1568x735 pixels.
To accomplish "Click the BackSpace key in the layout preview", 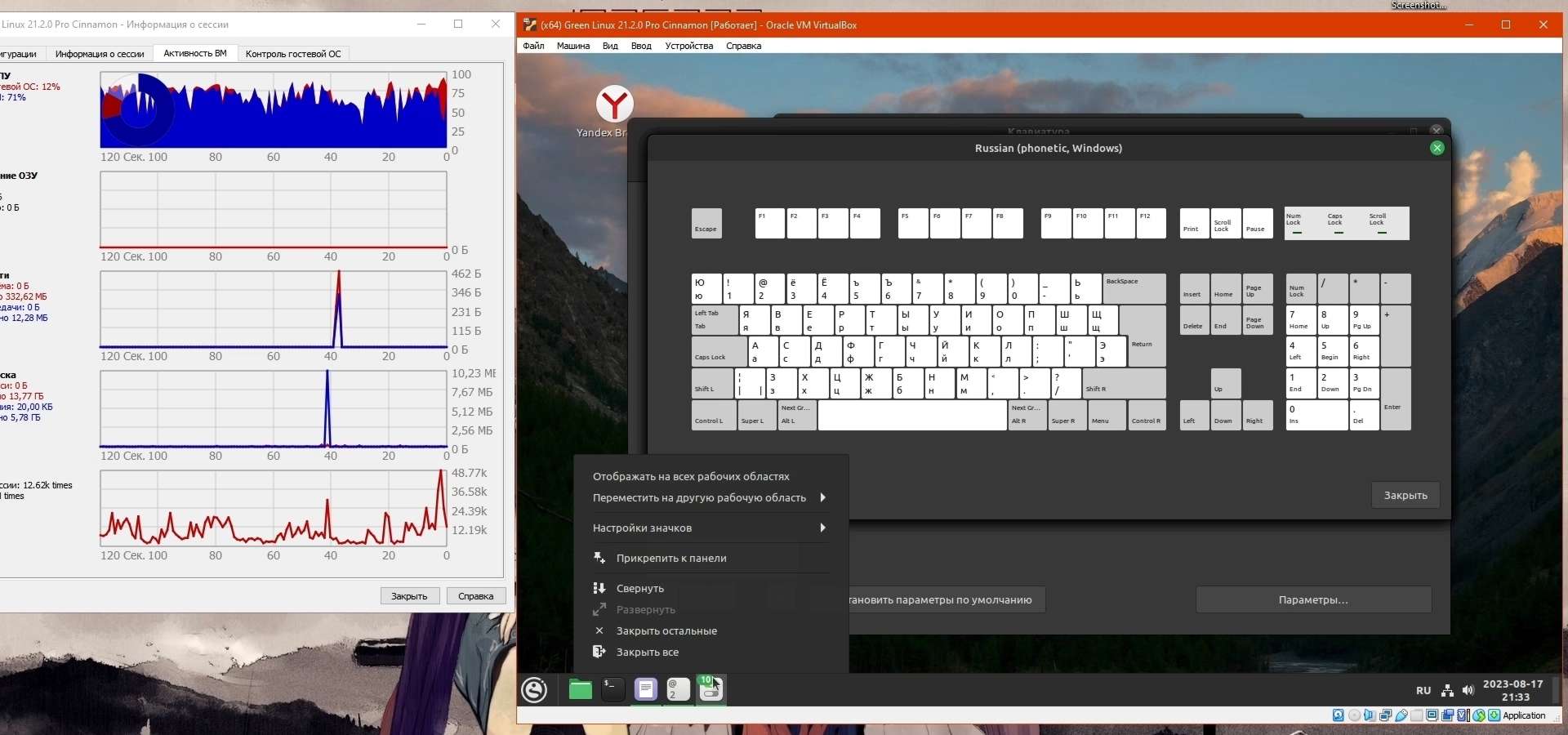I will [1134, 288].
